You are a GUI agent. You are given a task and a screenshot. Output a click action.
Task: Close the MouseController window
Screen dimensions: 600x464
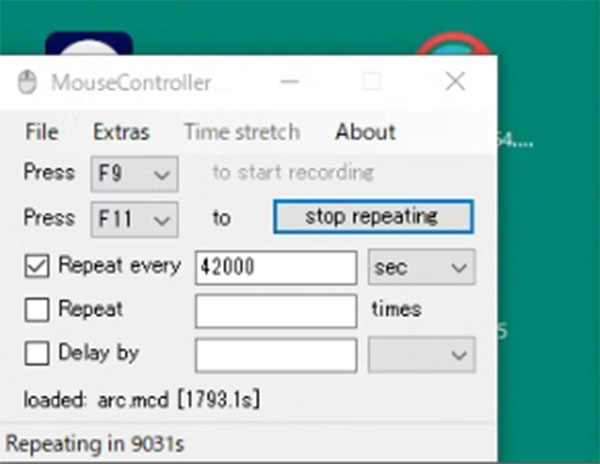point(455,81)
